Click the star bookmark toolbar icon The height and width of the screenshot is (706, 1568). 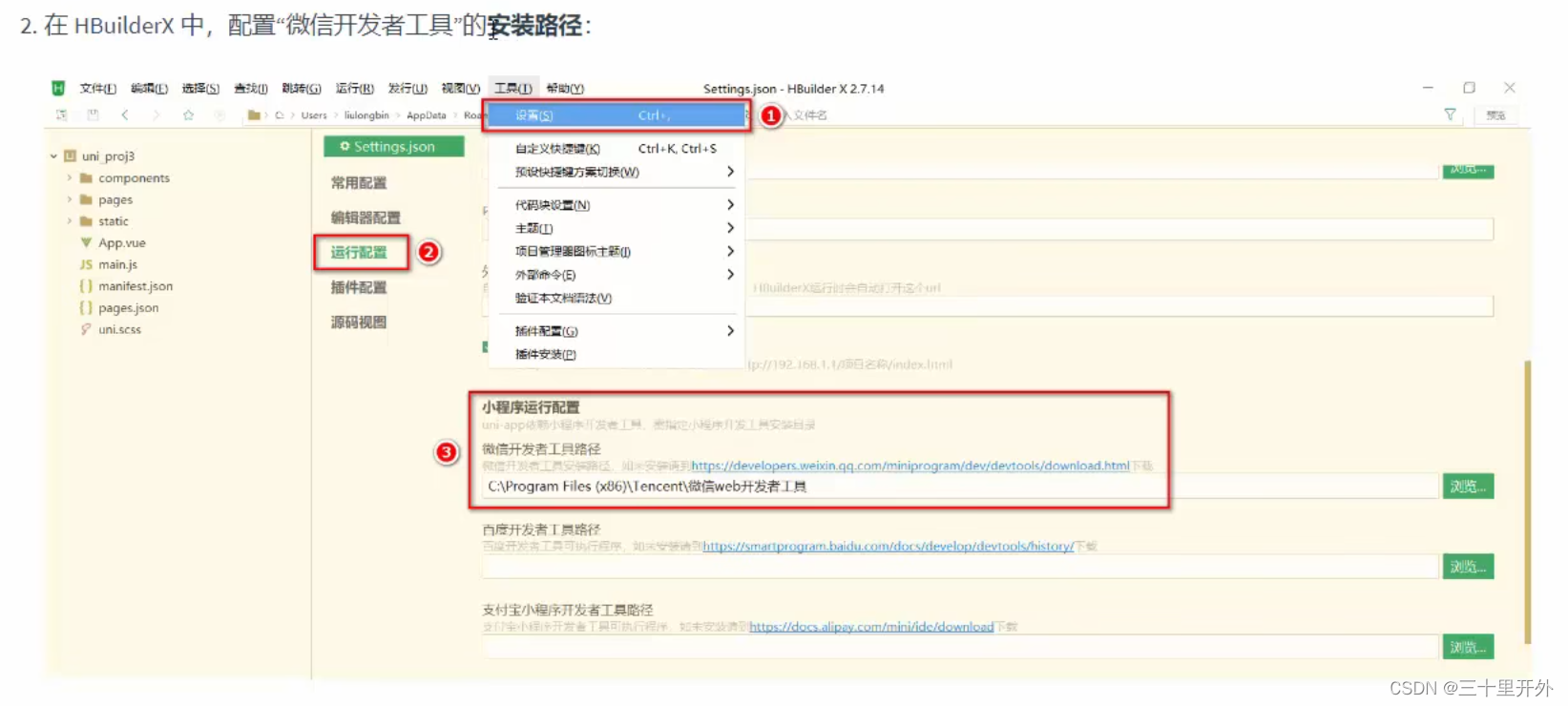[188, 114]
